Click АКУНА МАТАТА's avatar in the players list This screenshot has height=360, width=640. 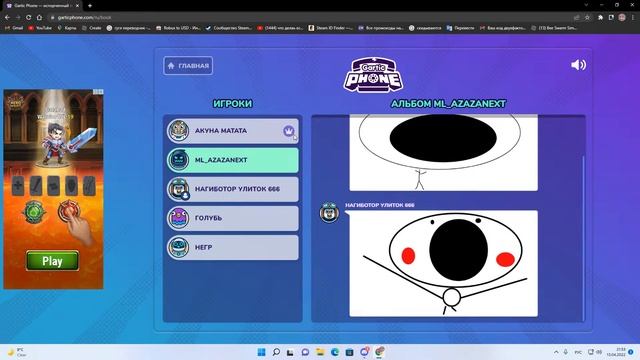point(179,131)
